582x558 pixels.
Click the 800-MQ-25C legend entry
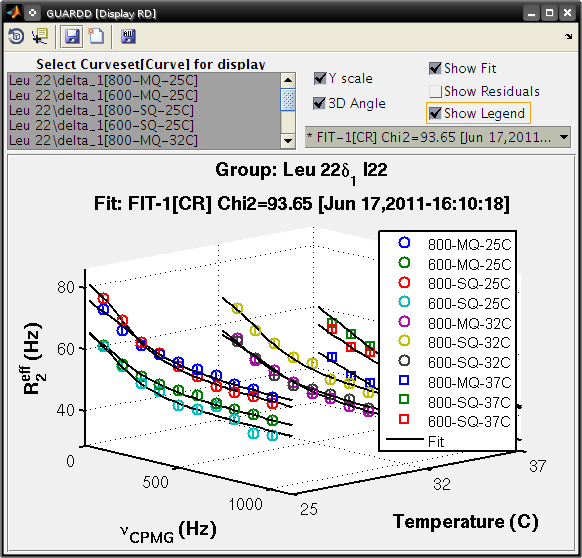[x=455, y=244]
